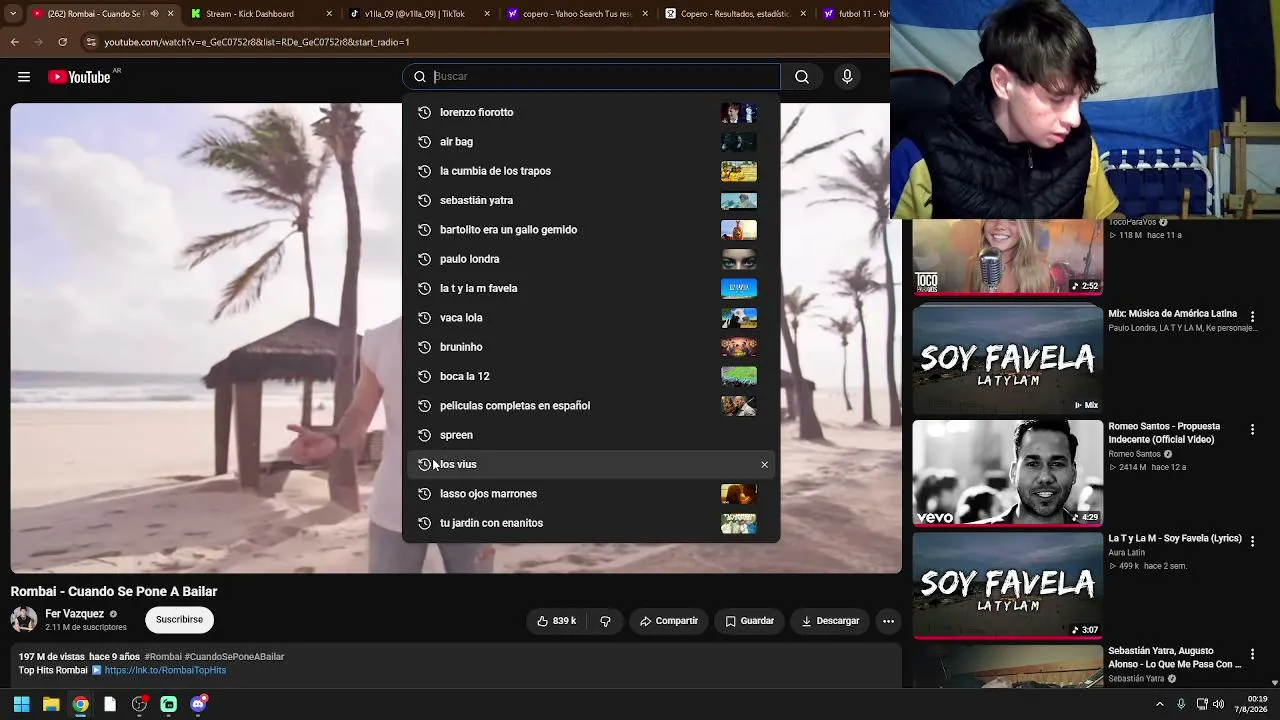Screen dimensions: 1280x720
Task: Open the Fer Vazquez channel avatar
Action: [x=24, y=620]
